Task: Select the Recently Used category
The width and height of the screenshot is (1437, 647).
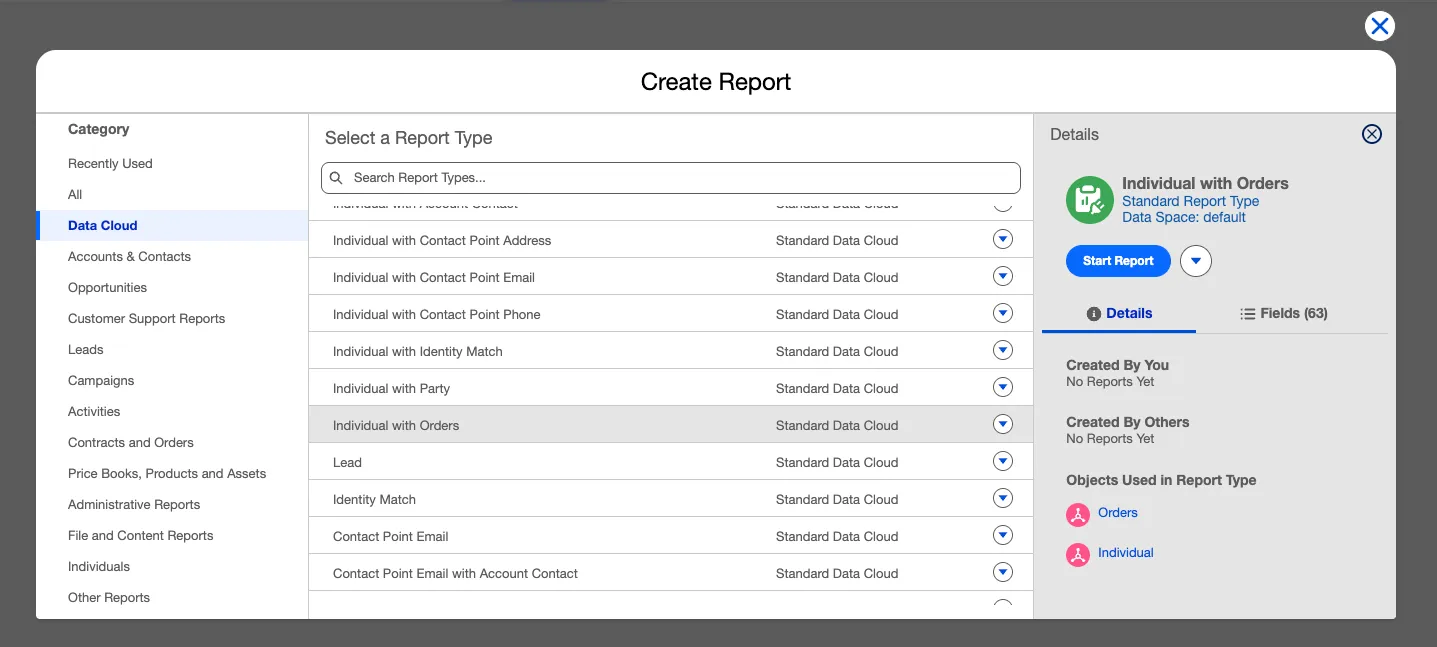Action: pos(110,164)
